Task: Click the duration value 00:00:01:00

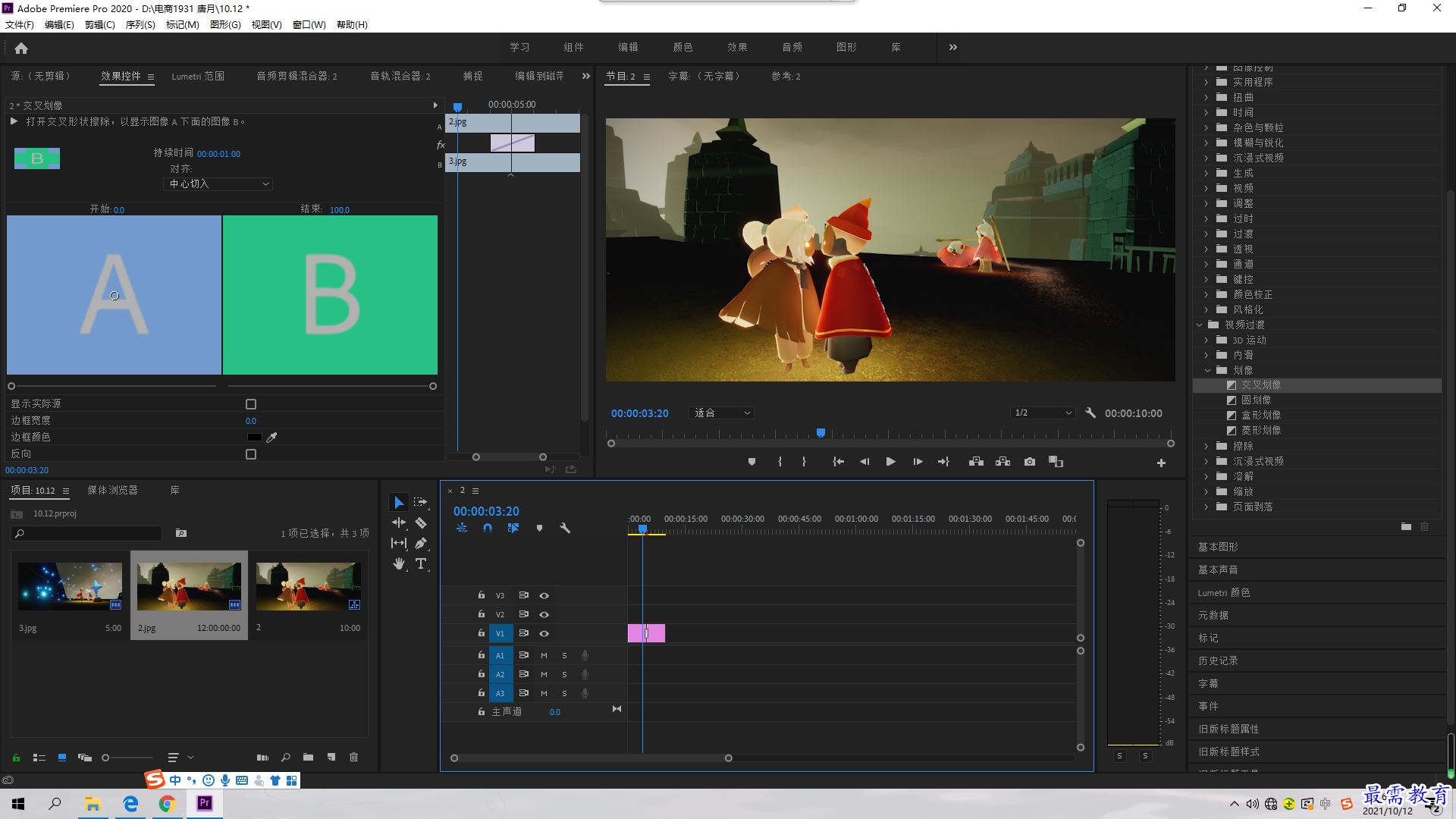Action: (218, 154)
